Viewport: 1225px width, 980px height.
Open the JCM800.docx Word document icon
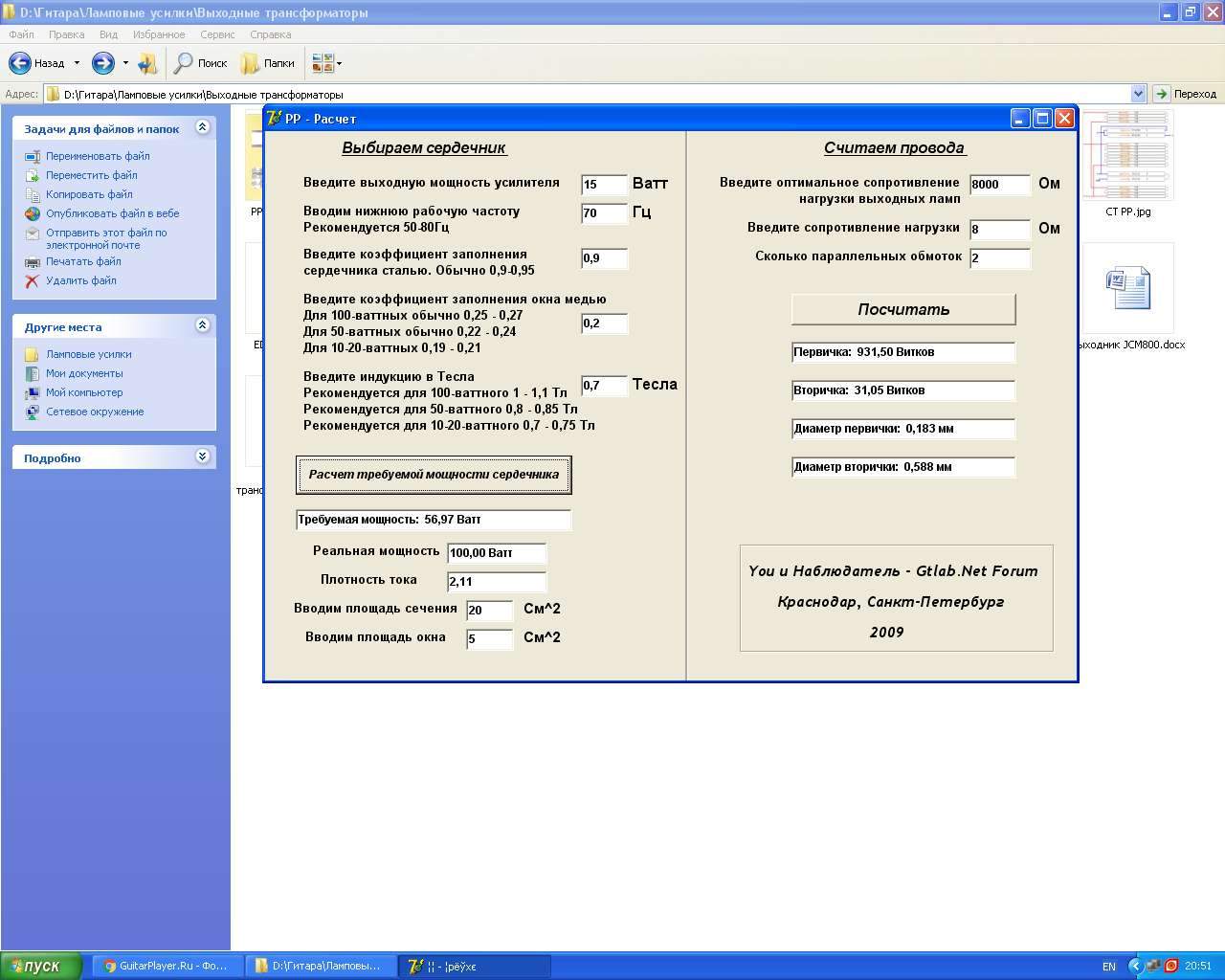tap(1127, 289)
